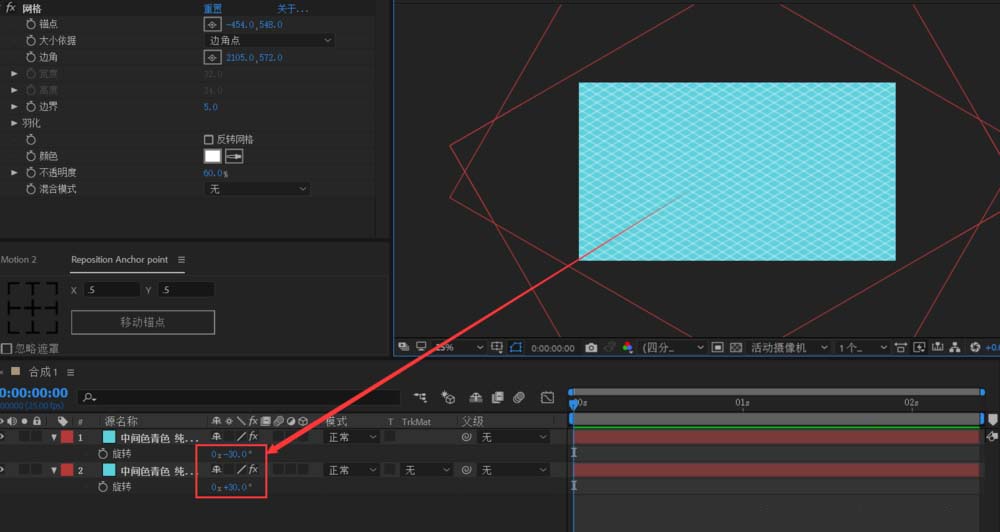This screenshot has height=532, width=1000.
Task: Open composition mini-flowchart in timeline
Action: tap(420, 397)
